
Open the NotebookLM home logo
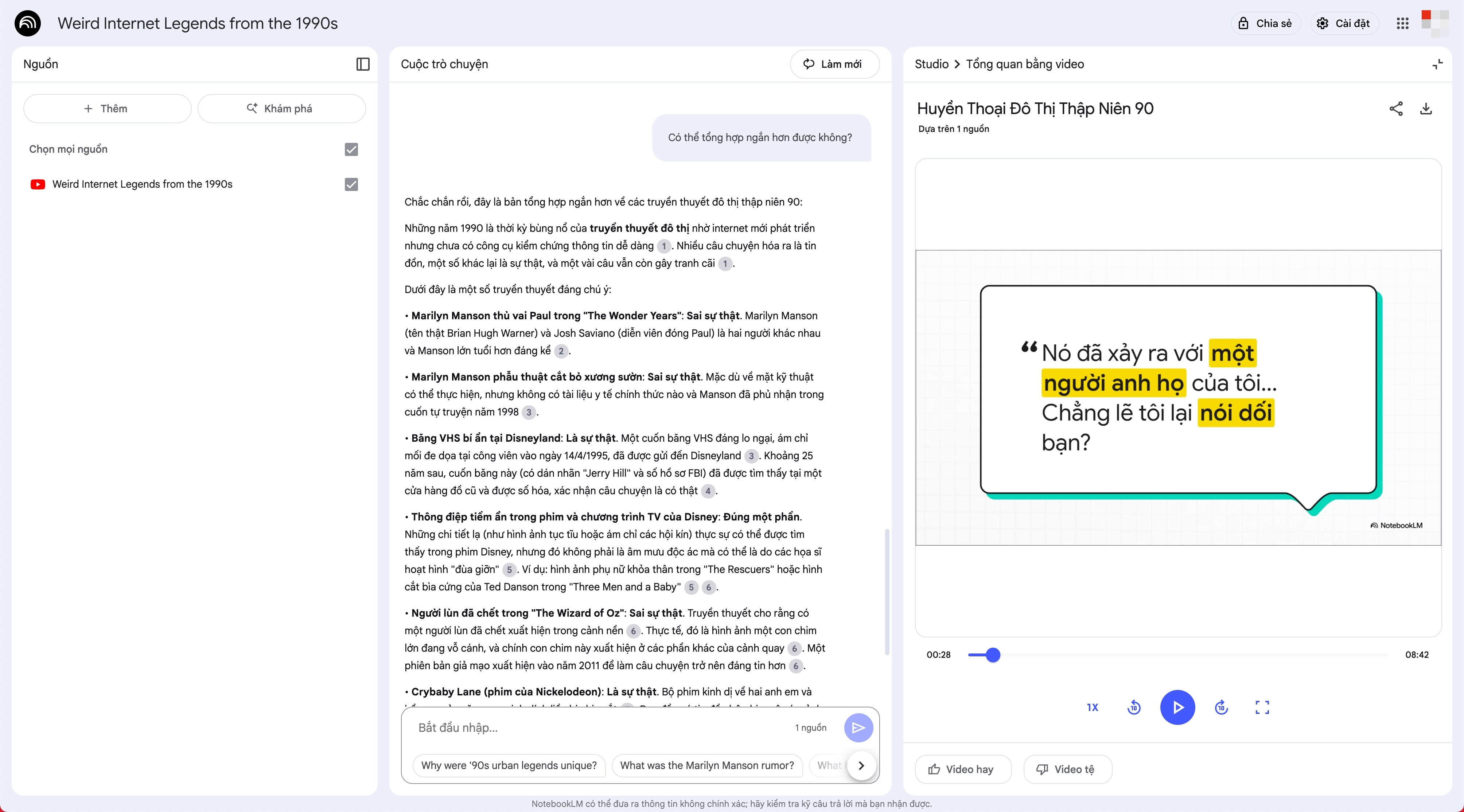(x=27, y=23)
